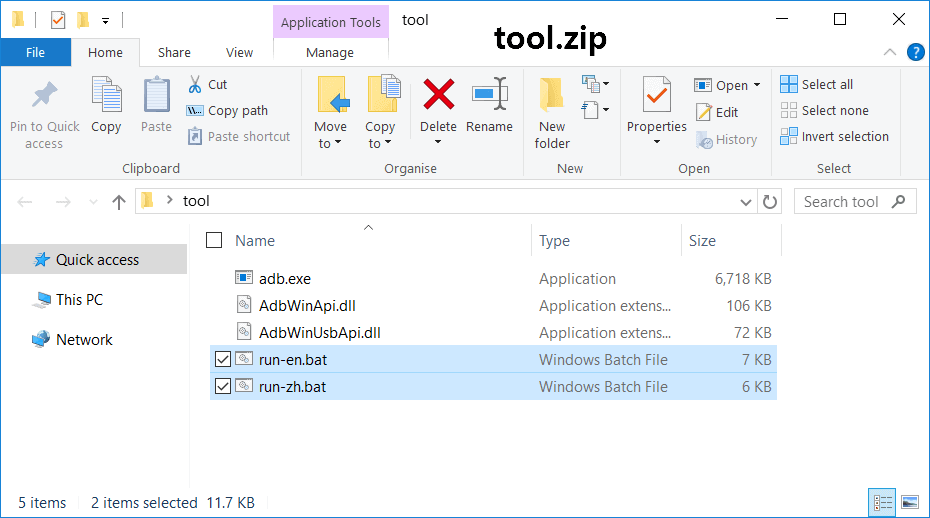Go up one folder level
Screen dimensions: 930x518
119,201
